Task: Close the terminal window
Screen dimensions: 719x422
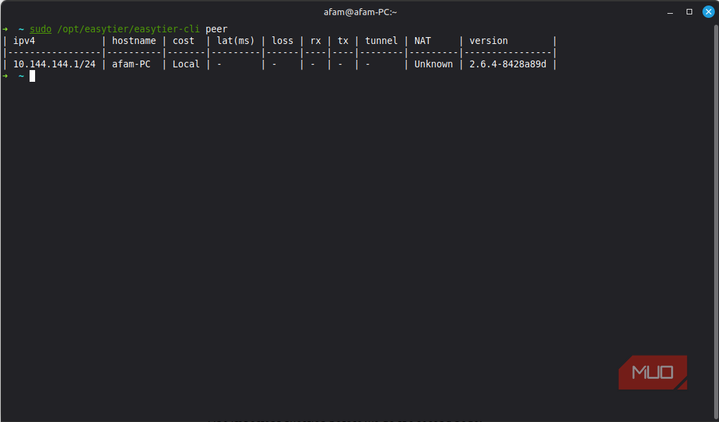Action: click(708, 12)
